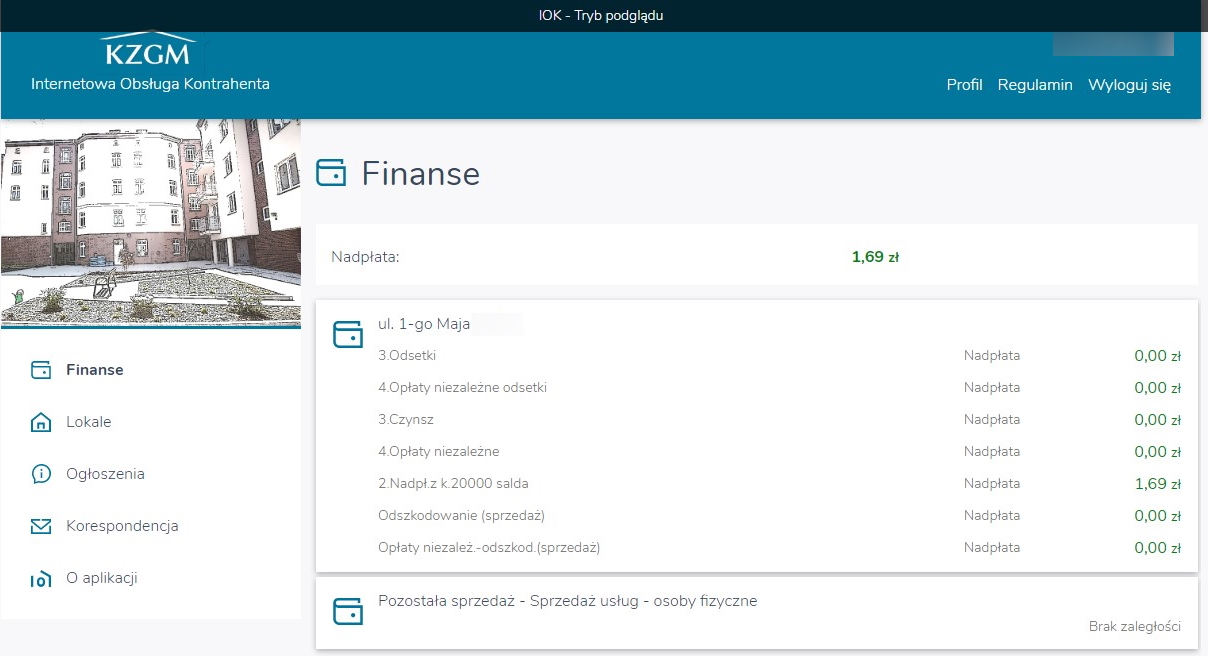Open the ul. 1-go Maja account card title
1208x656 pixels.
coord(424,324)
